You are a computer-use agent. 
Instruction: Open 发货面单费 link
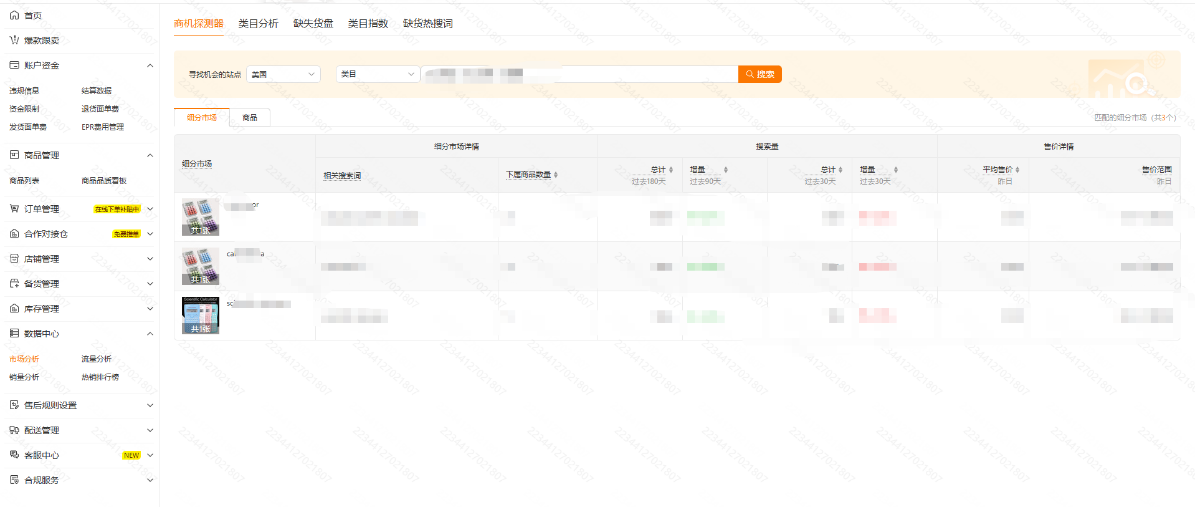click(27, 127)
